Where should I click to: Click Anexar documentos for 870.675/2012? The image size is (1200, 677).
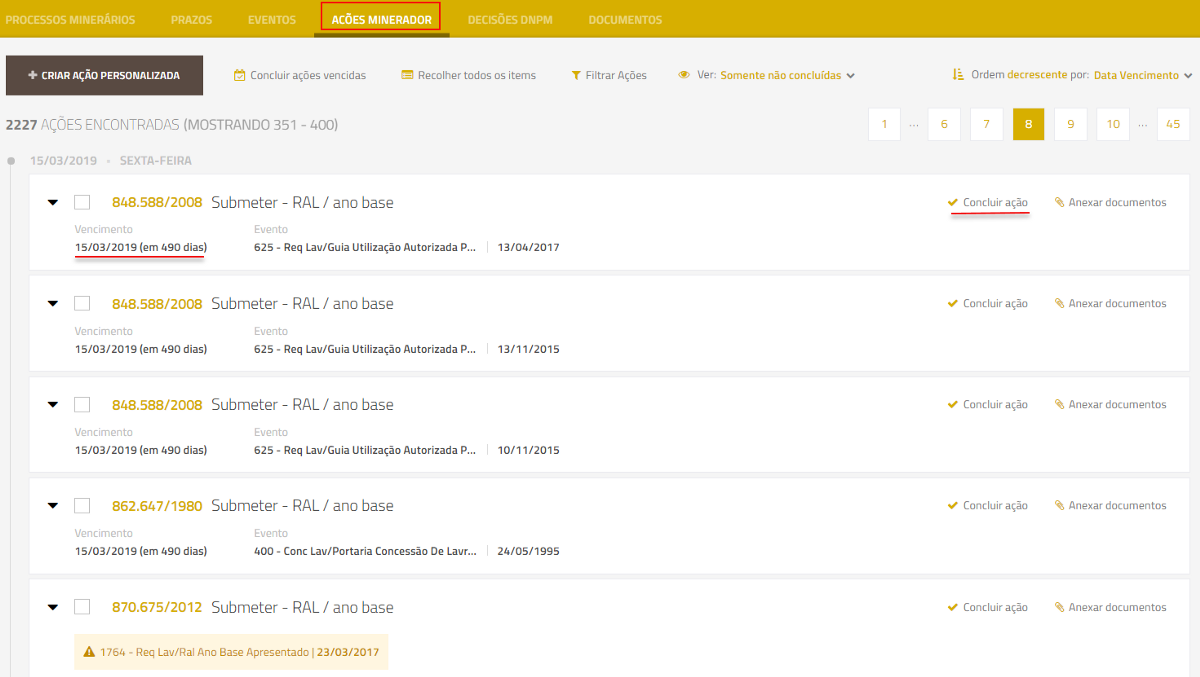click(x=1110, y=607)
